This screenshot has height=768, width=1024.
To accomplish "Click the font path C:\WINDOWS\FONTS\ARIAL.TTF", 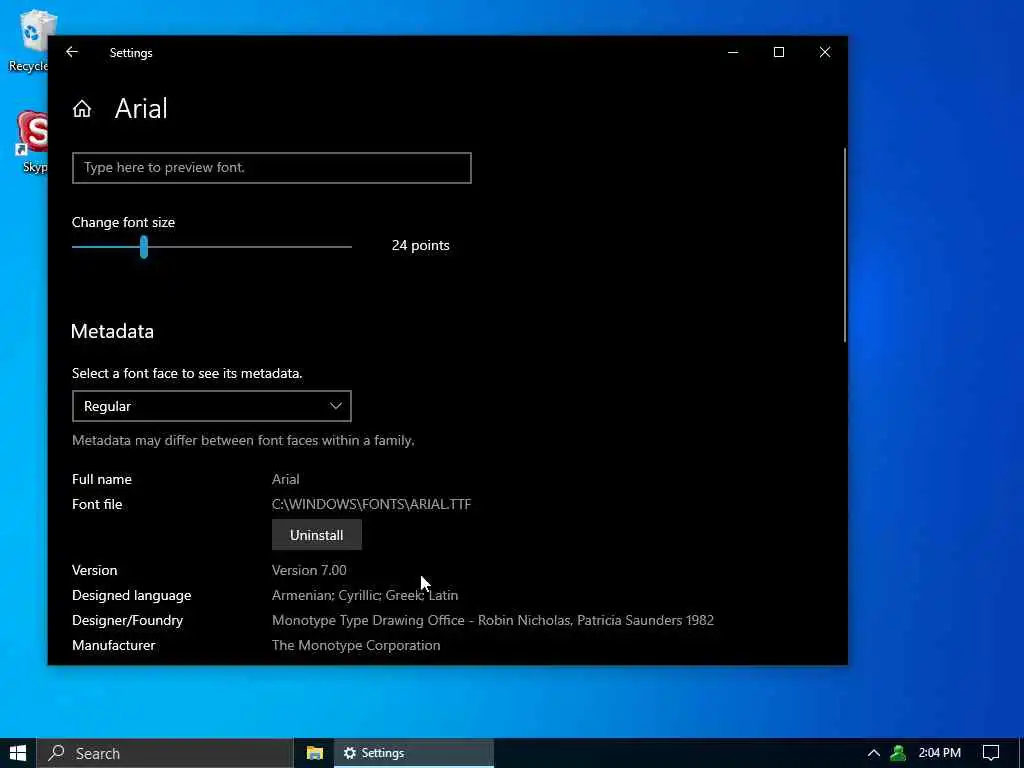I will click(x=372, y=504).
